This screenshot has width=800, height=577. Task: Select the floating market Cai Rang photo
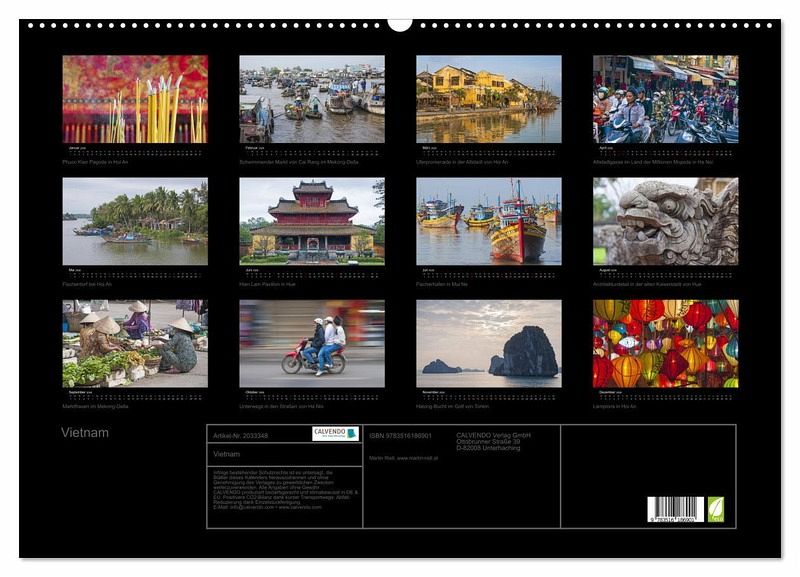click(312, 99)
